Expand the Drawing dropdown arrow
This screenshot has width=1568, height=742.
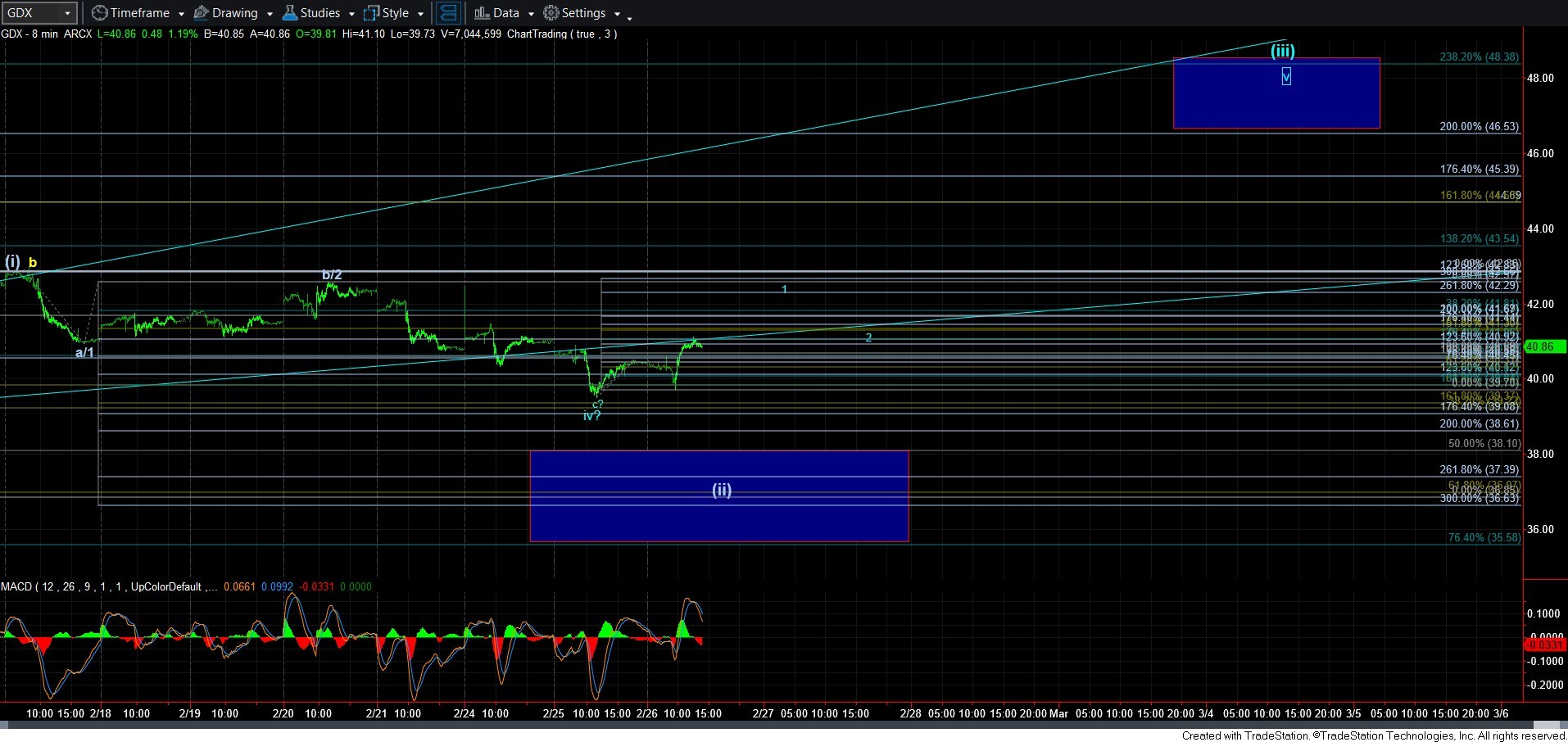click(x=270, y=14)
